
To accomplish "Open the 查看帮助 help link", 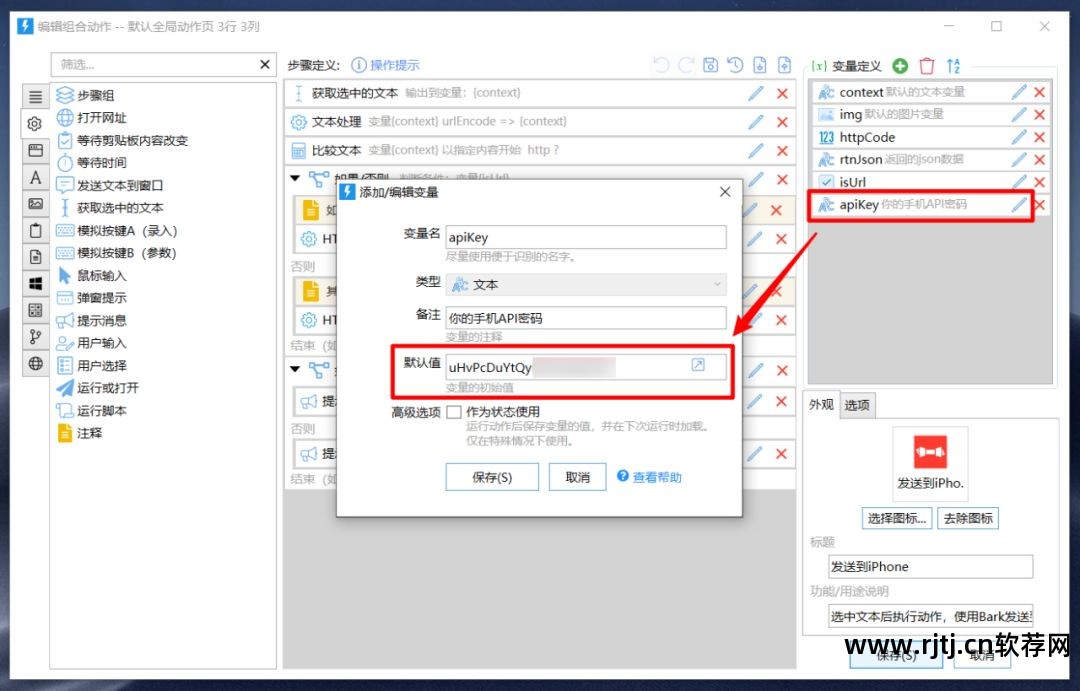I will [649, 477].
